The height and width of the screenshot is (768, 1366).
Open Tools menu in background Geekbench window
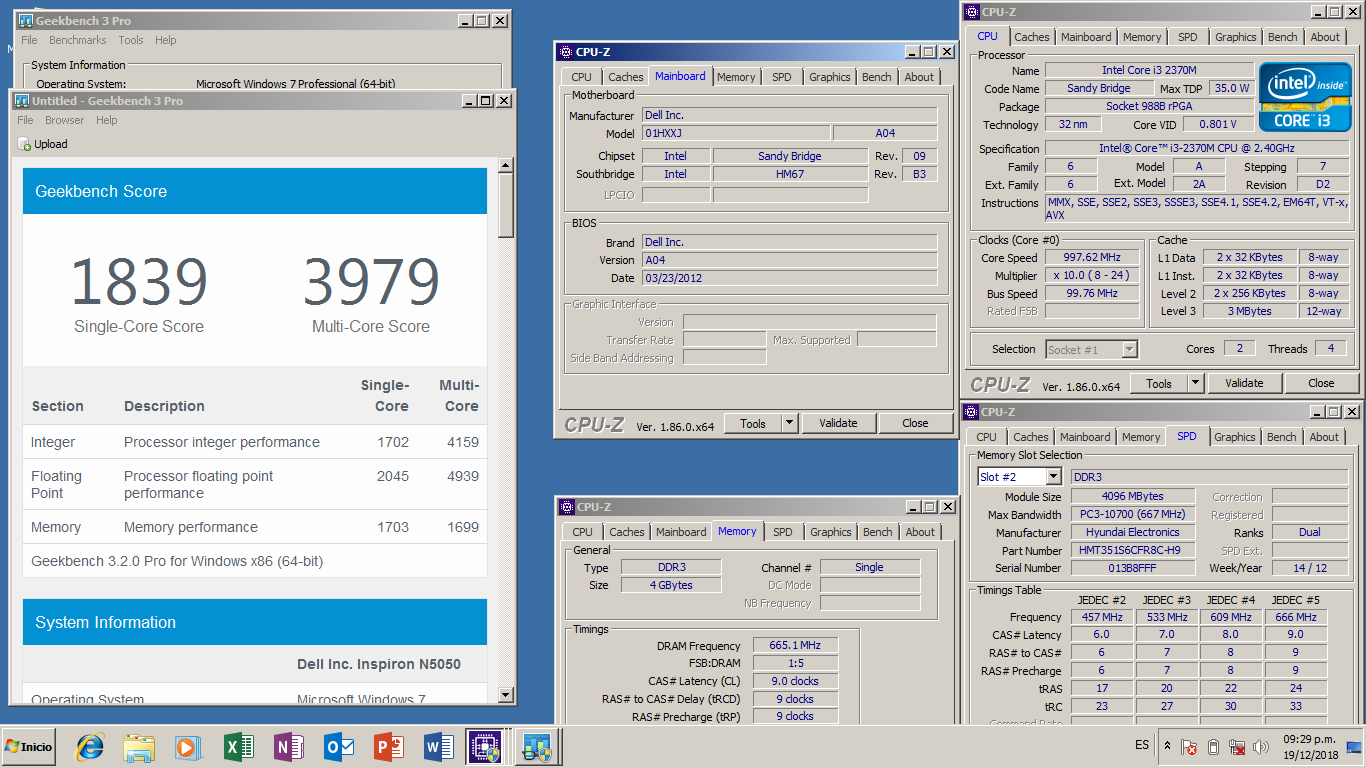pos(131,40)
